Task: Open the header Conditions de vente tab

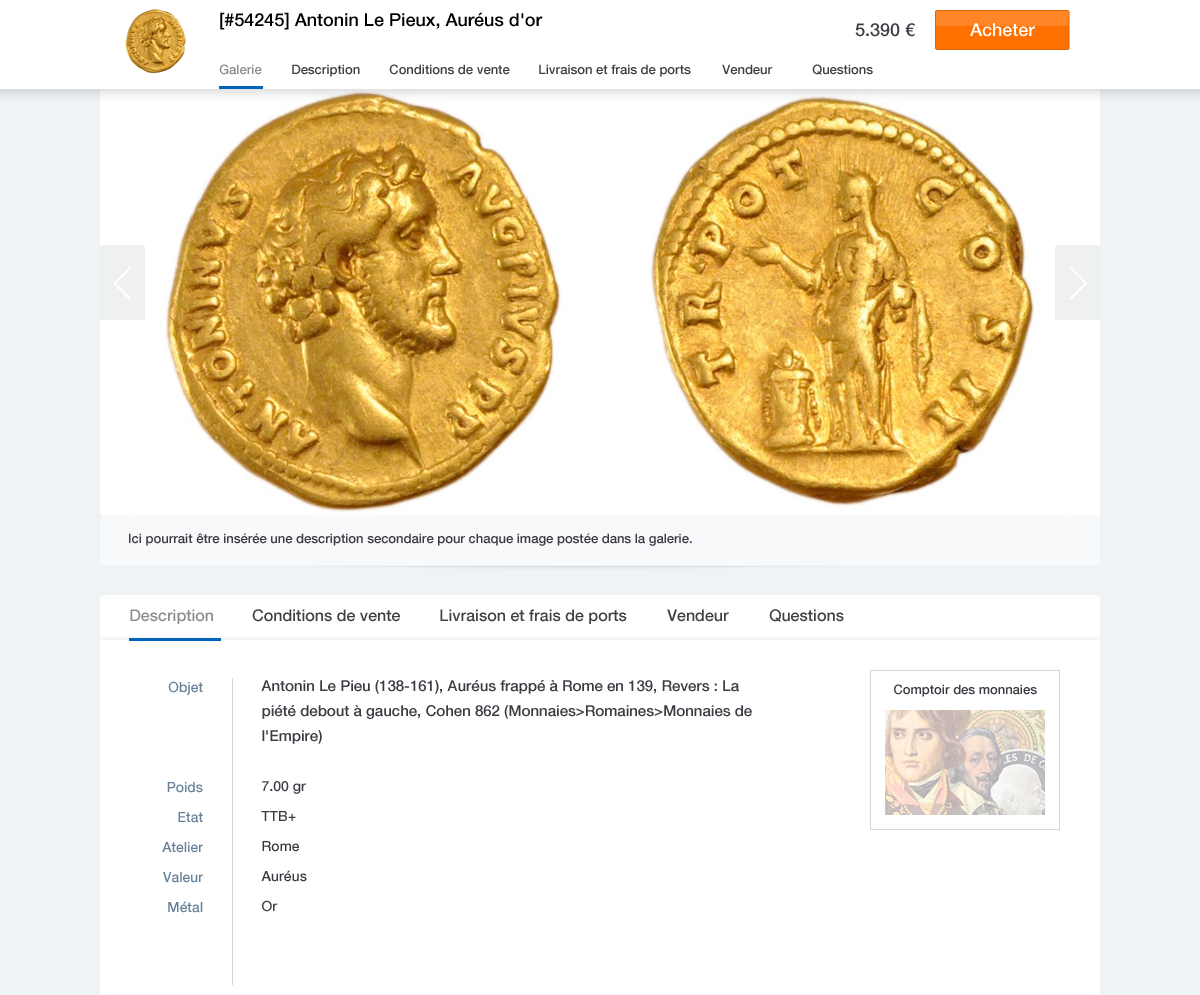Action: 450,70
